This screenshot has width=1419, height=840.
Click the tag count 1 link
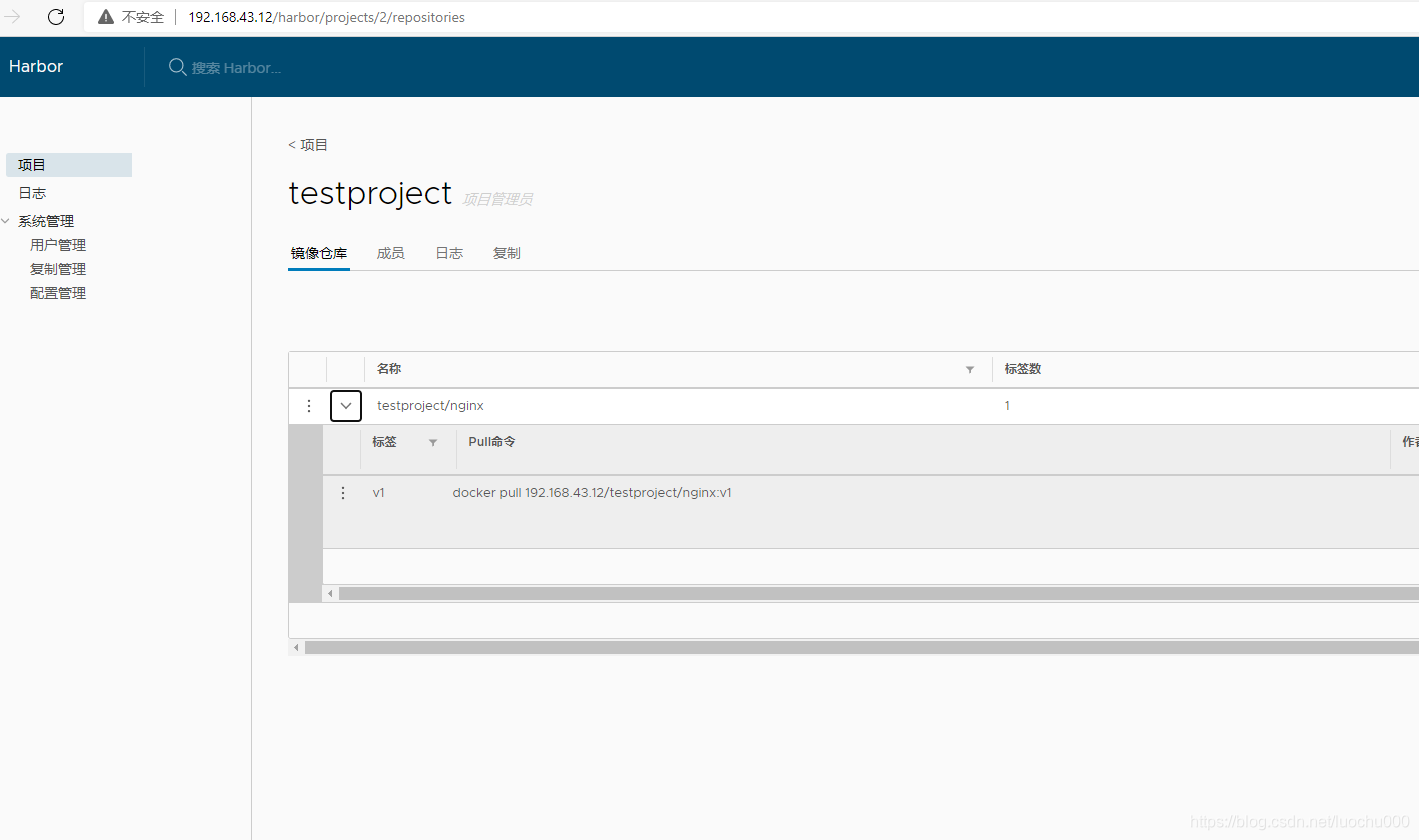1007,406
